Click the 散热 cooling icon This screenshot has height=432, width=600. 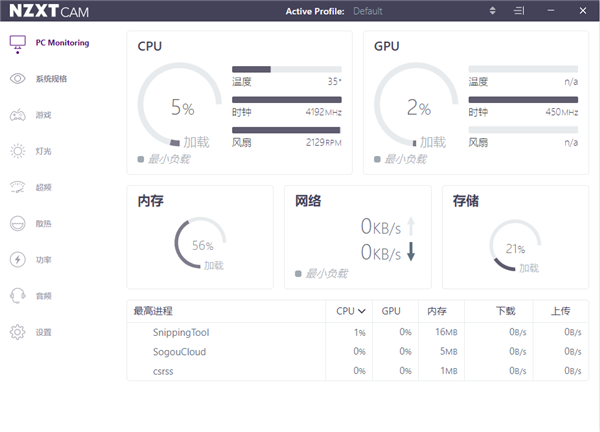(x=18, y=223)
